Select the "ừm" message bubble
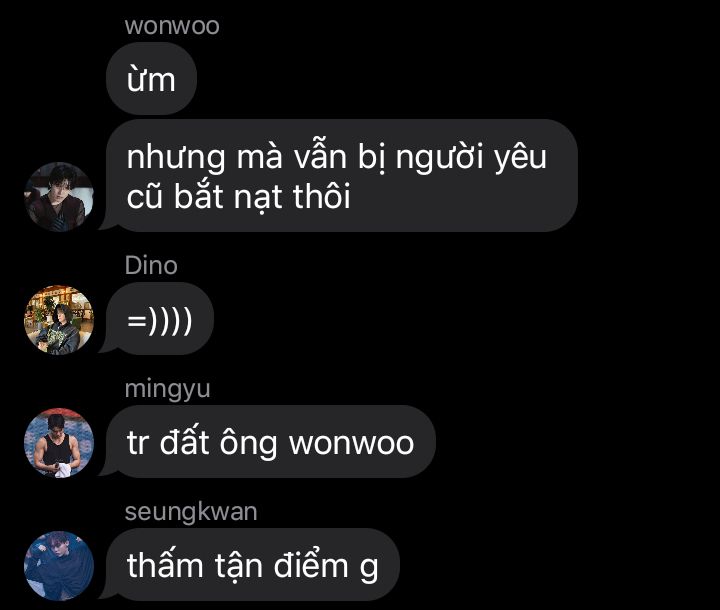Screen dimensions: 720x610 152,79
